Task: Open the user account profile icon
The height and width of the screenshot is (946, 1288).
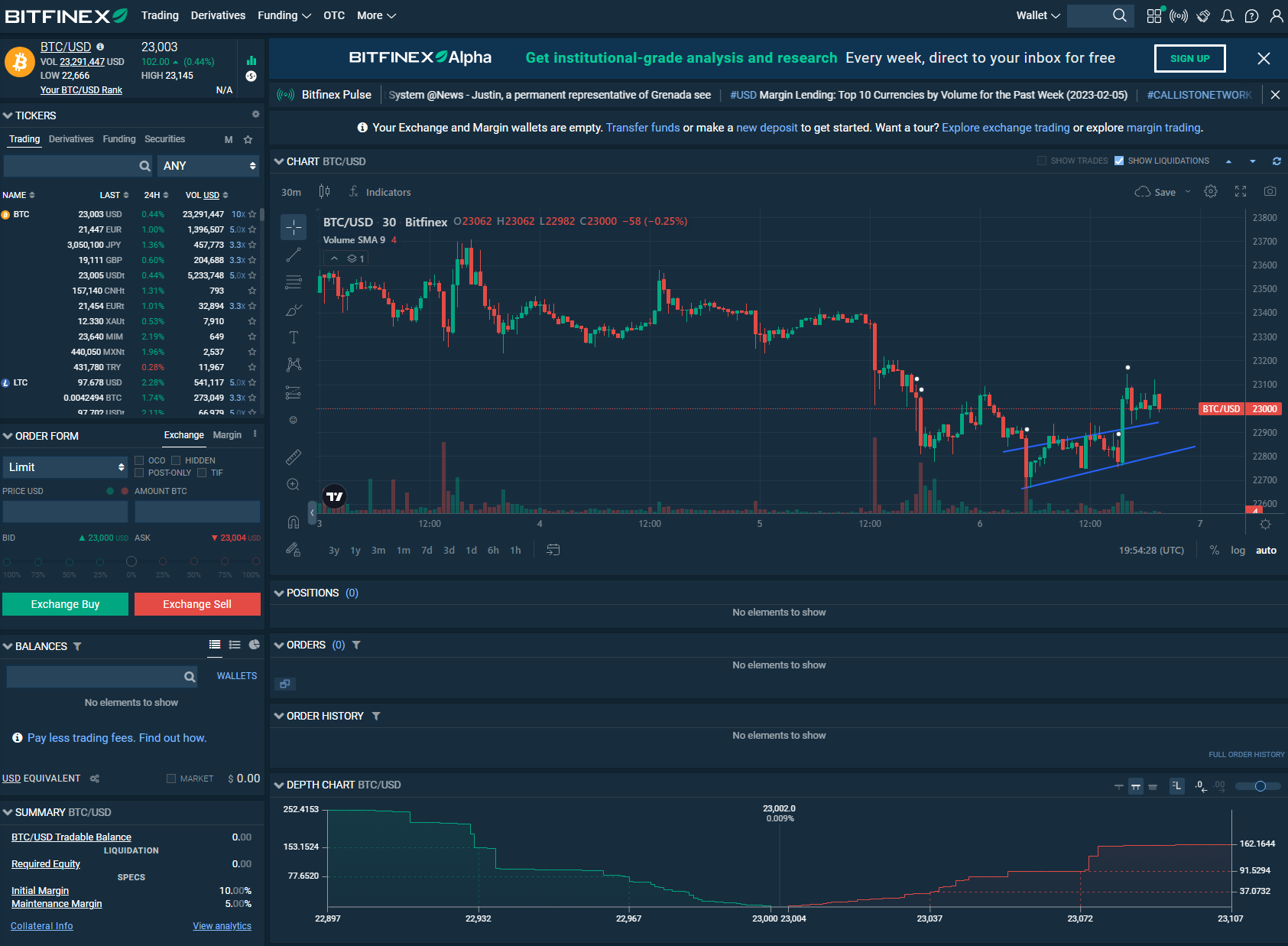Action: point(1277,15)
